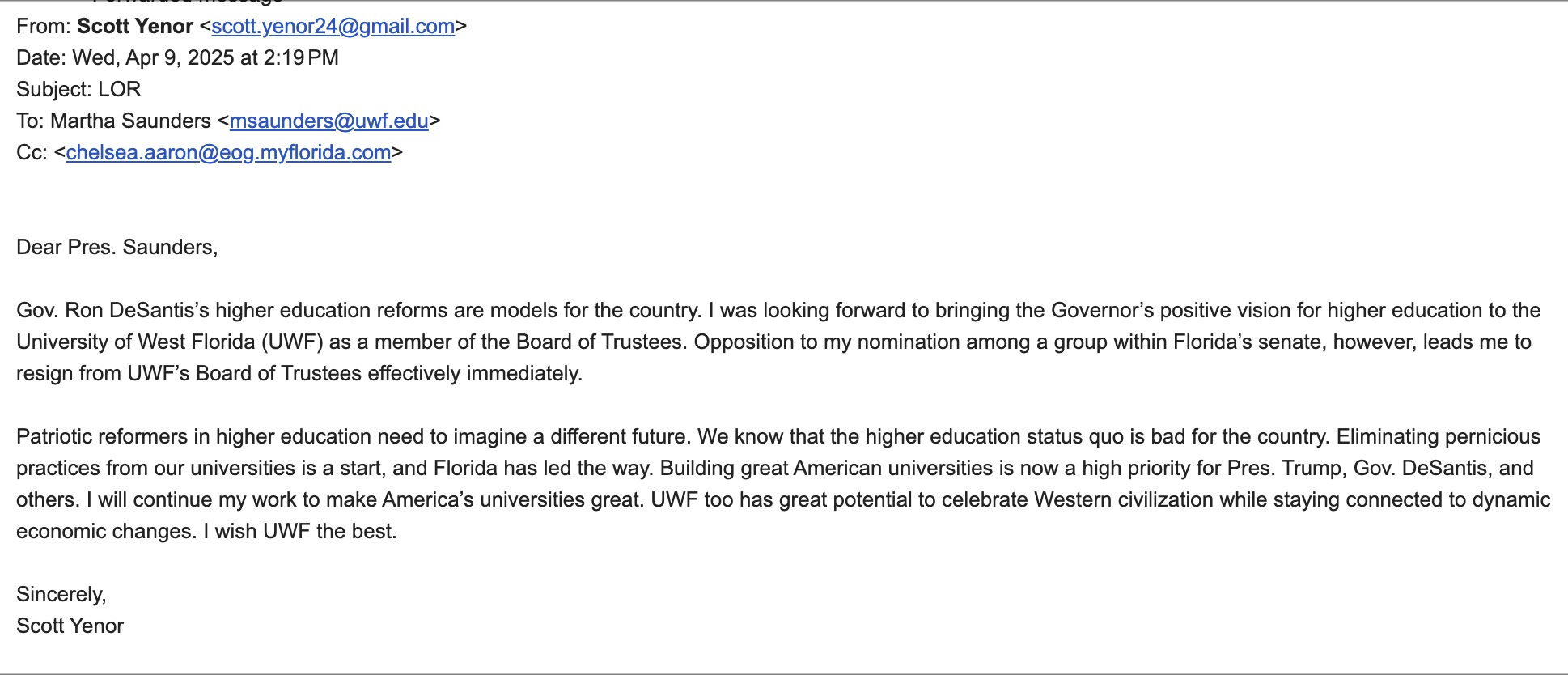
Task: Click the Scott Yenor signature at bottom
Action: point(70,626)
